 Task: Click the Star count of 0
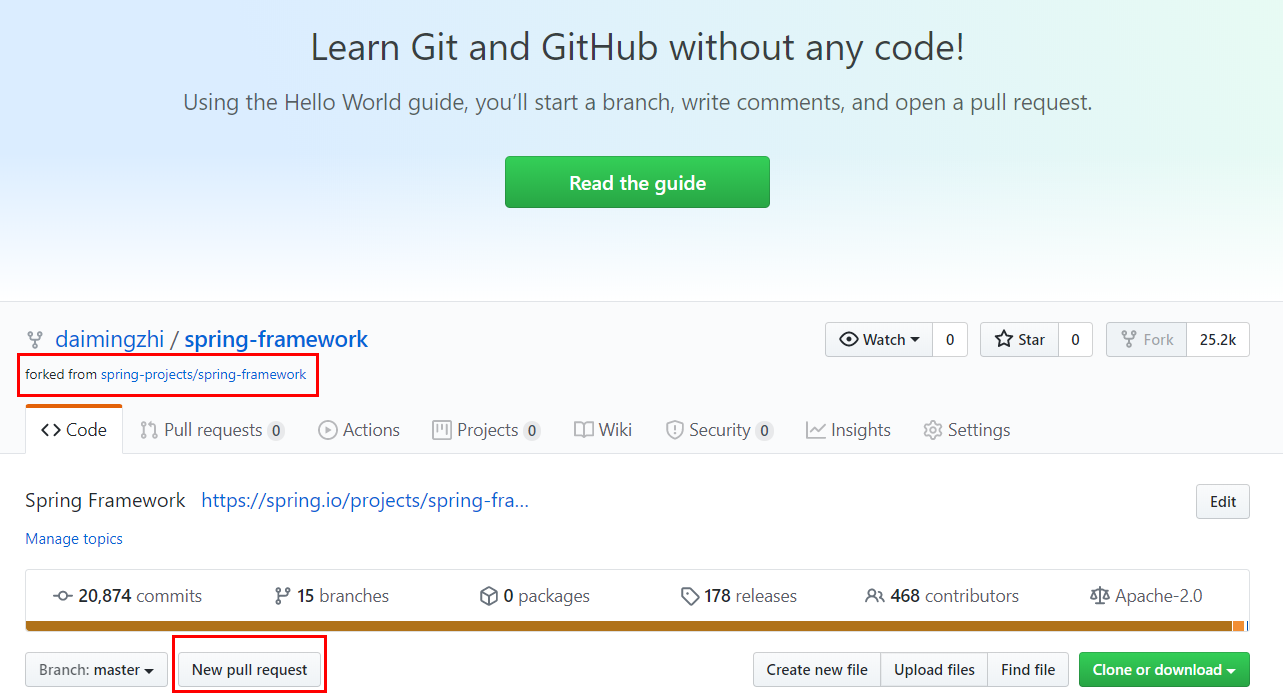(1075, 340)
